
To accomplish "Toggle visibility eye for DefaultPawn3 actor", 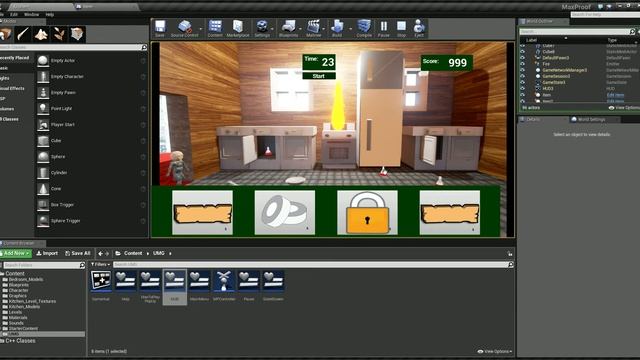I will [522, 58].
